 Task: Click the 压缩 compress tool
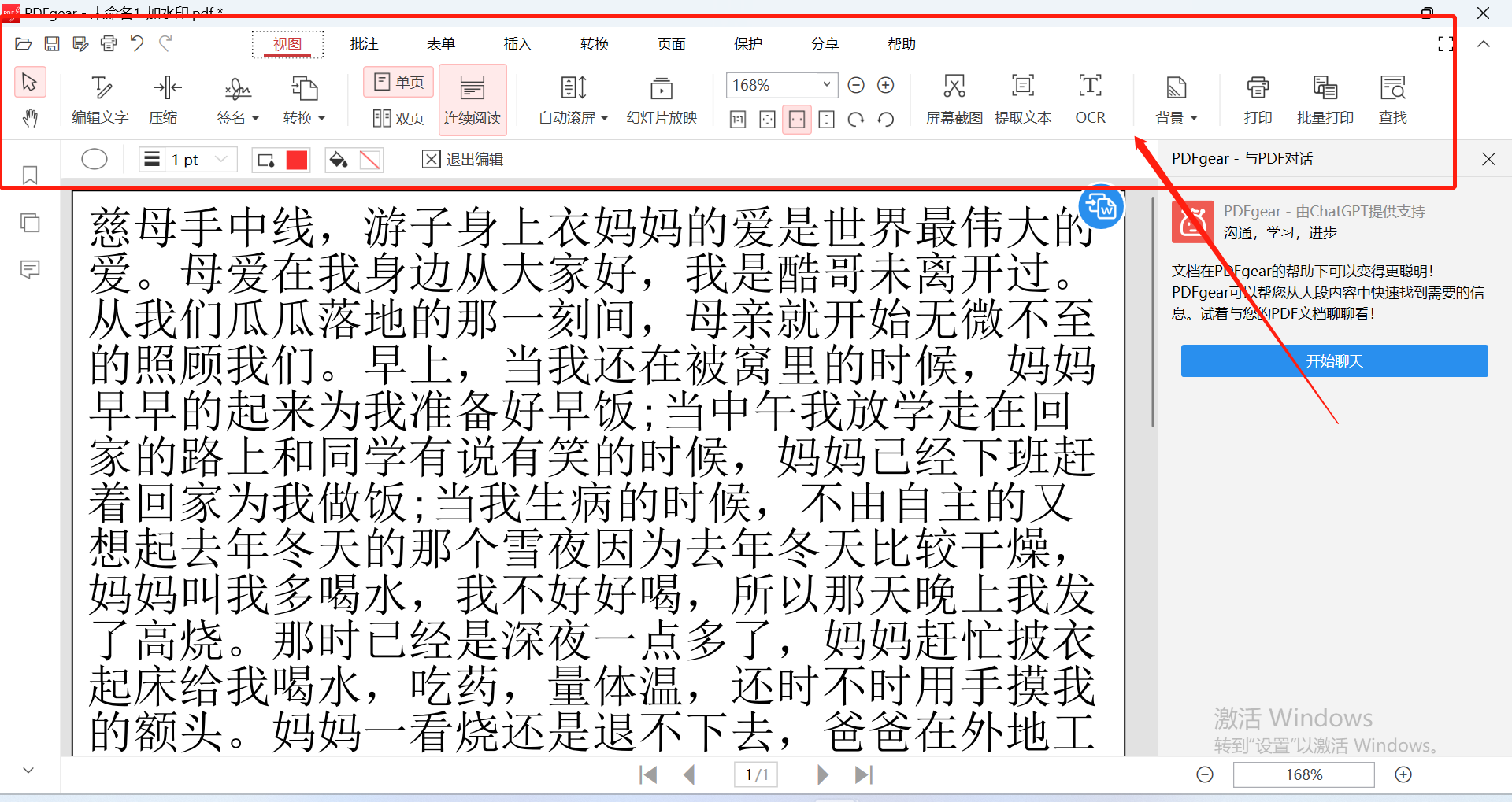click(x=164, y=100)
